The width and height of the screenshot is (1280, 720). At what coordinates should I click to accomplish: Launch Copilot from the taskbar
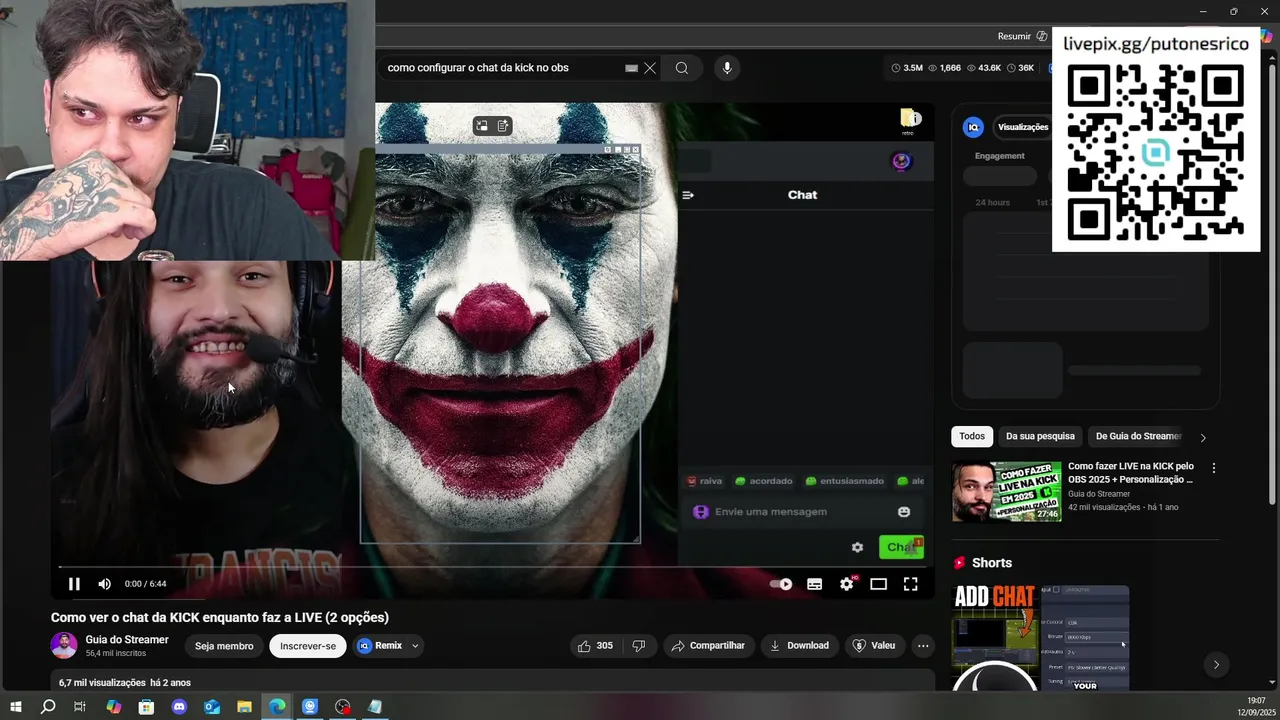(113, 707)
